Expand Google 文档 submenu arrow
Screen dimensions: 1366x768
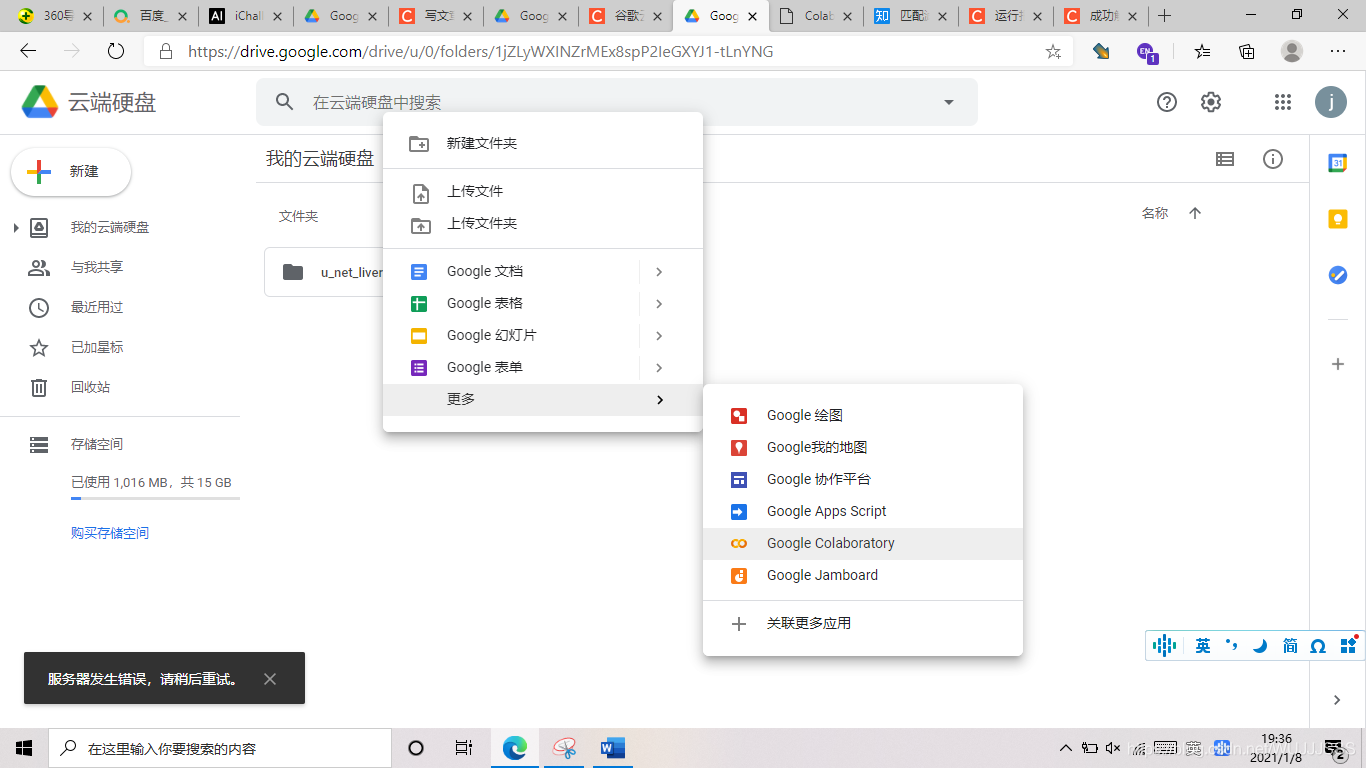(x=659, y=271)
